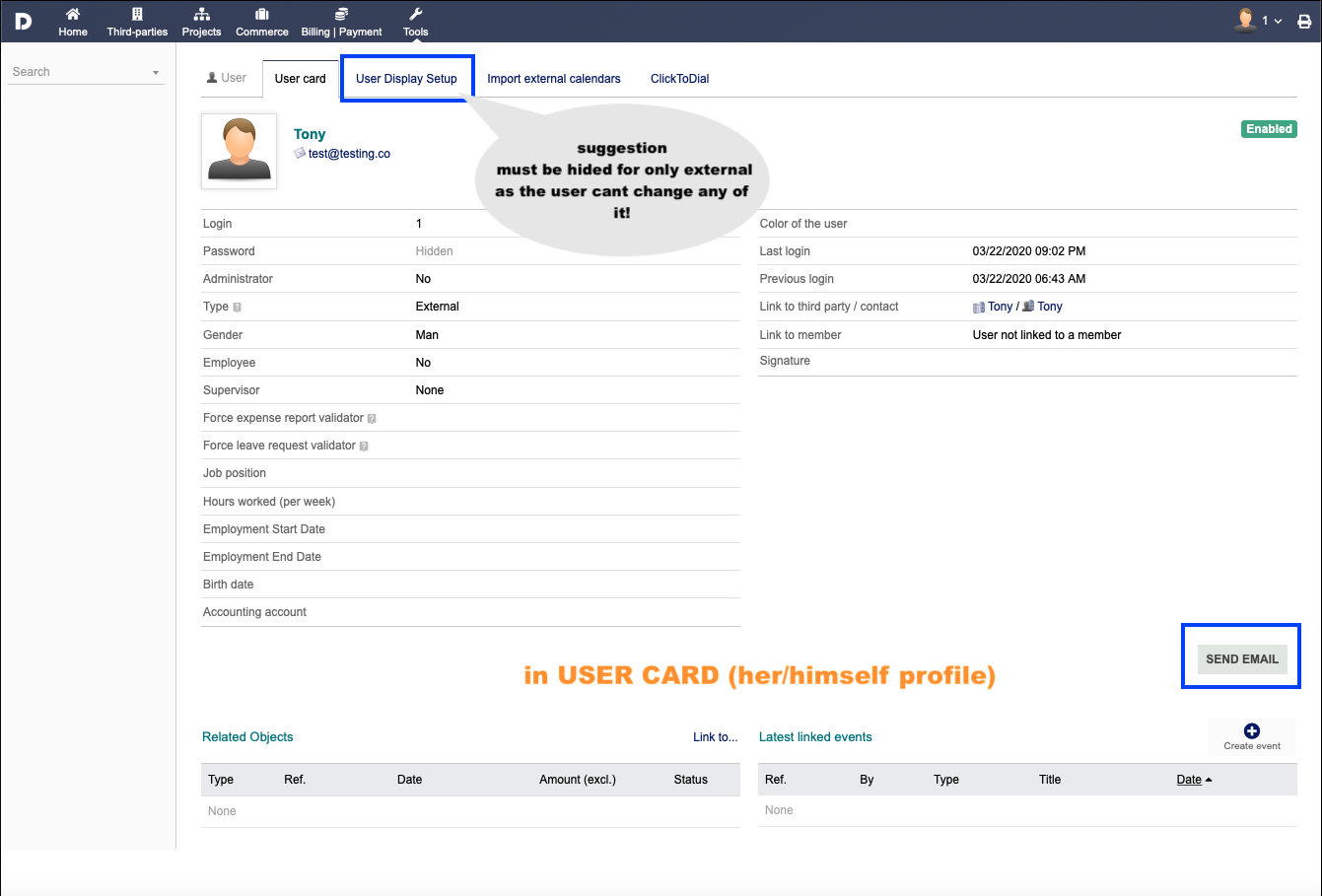Open the Billing | Payment coins icon

point(341,15)
